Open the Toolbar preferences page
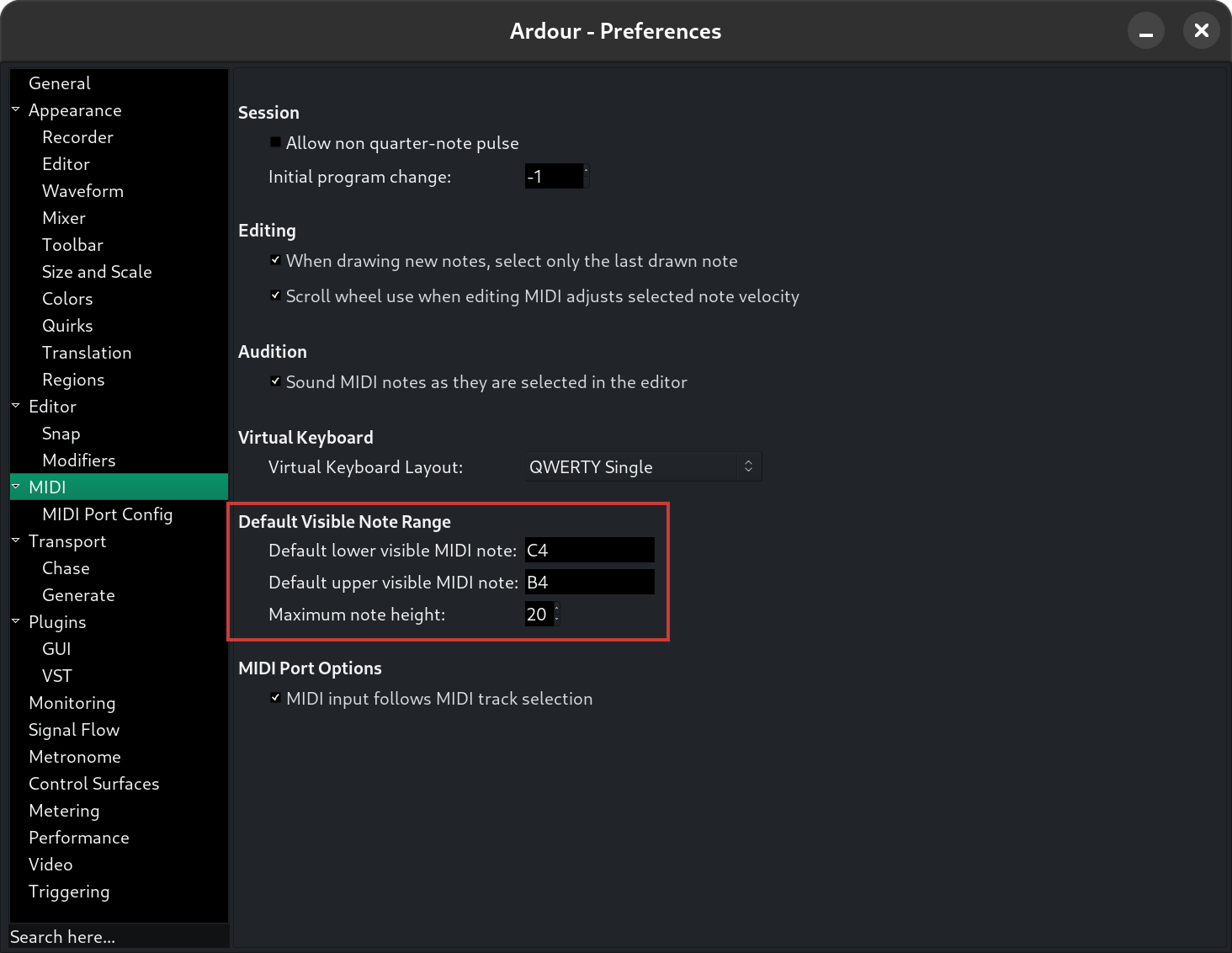1232x953 pixels. click(x=72, y=244)
